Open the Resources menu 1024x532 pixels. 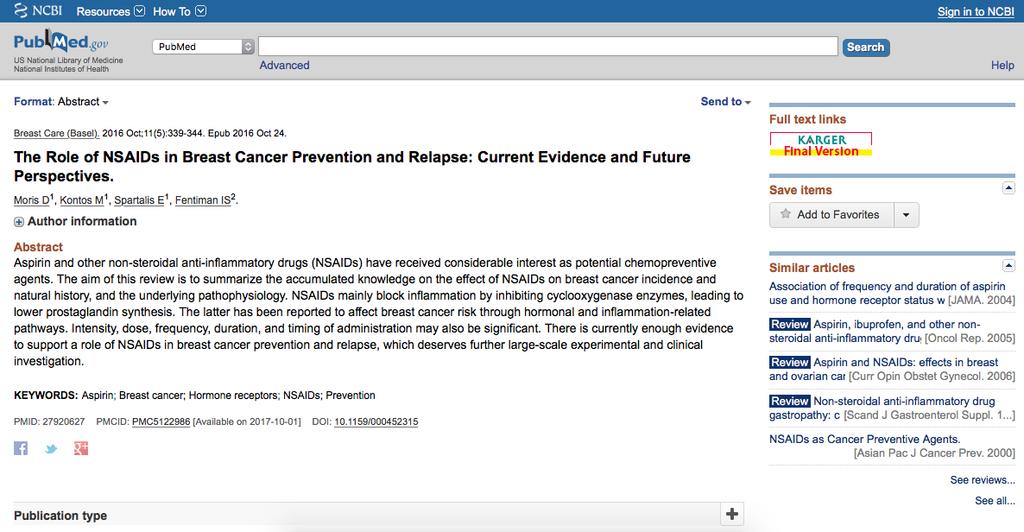pyautogui.click(x=110, y=11)
